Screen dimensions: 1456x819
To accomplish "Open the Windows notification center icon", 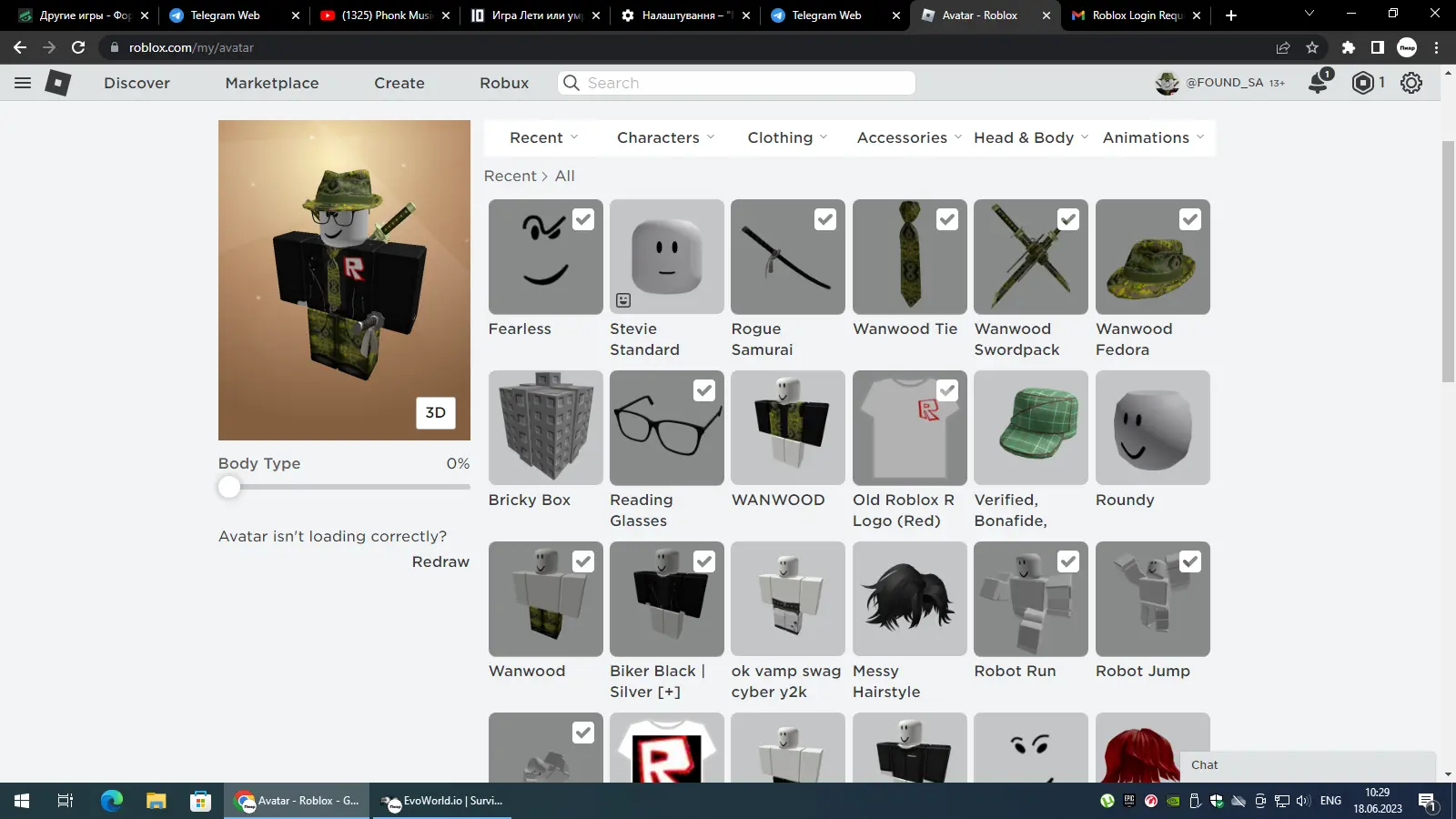I will [1427, 803].
